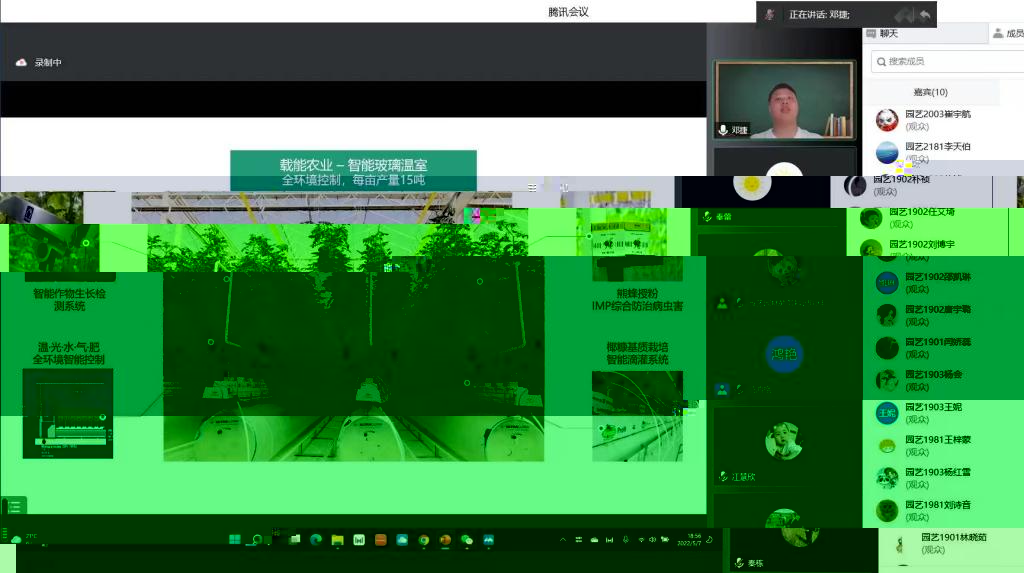This screenshot has width=1024, height=573.
Task: Click the return arrow in the speaking bar
Action: click(925, 14)
